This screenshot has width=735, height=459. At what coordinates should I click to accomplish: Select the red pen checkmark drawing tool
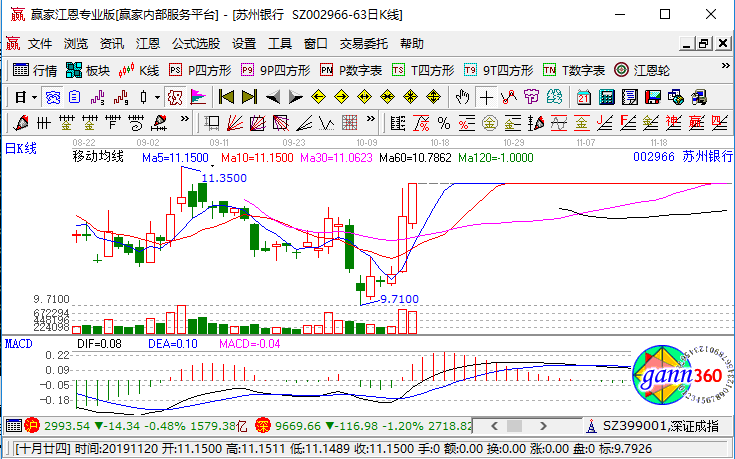(x=21, y=123)
